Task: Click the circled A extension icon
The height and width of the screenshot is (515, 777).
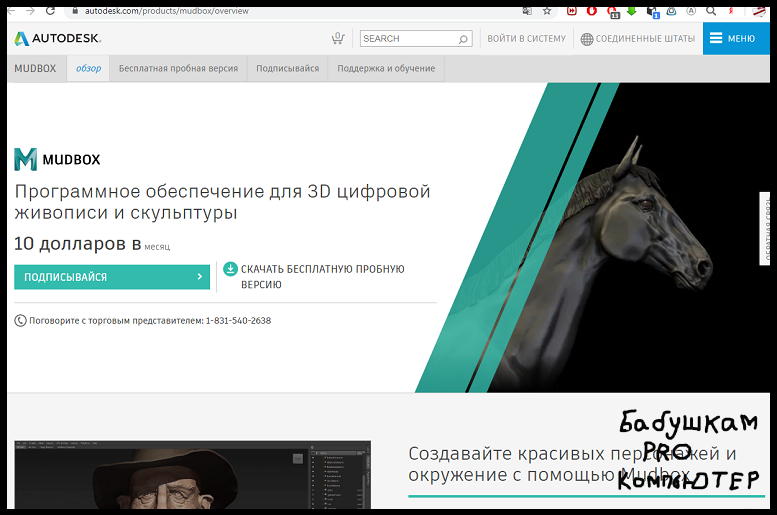Action: (691, 11)
